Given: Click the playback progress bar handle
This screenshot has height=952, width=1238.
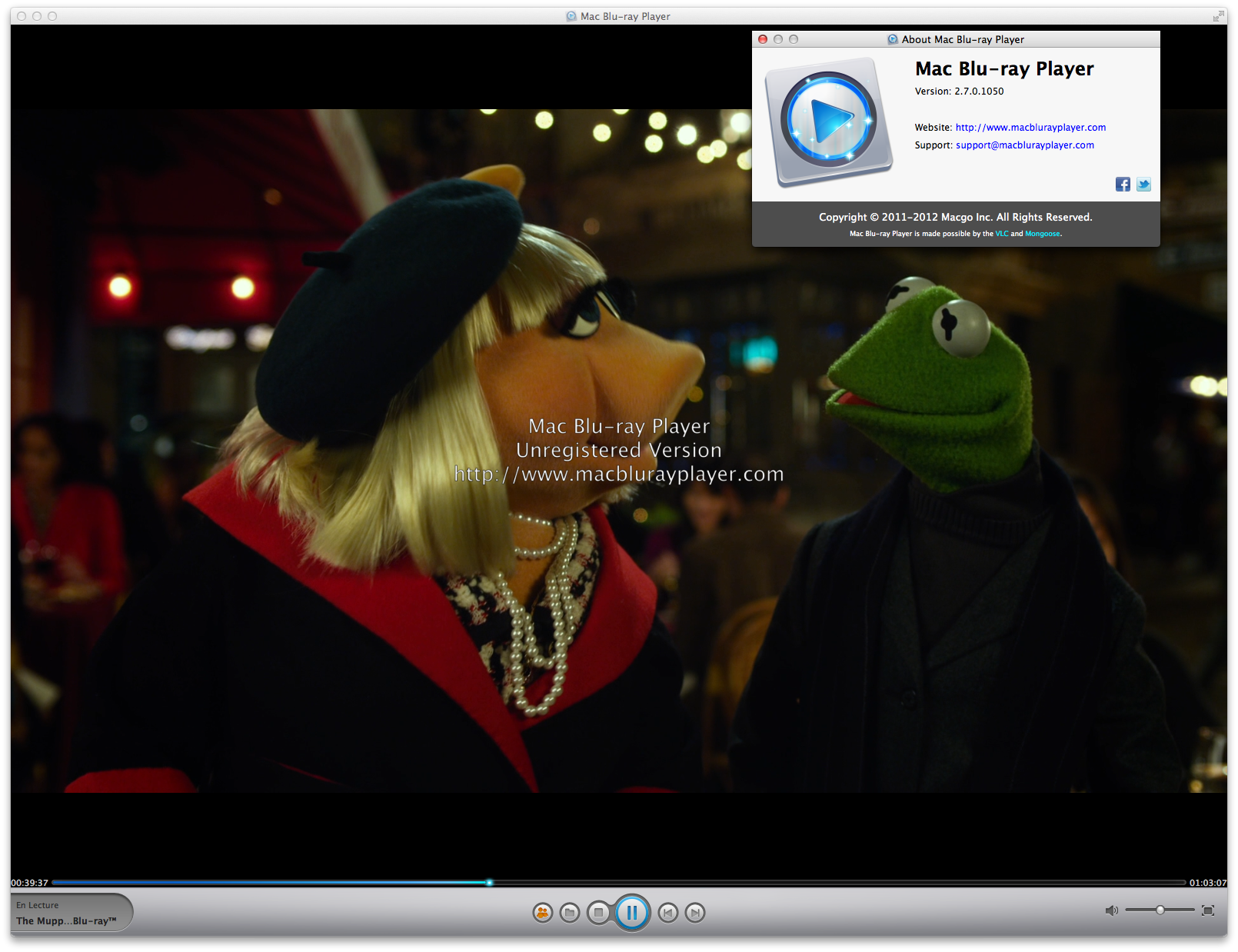Looking at the screenshot, I should coord(489,883).
